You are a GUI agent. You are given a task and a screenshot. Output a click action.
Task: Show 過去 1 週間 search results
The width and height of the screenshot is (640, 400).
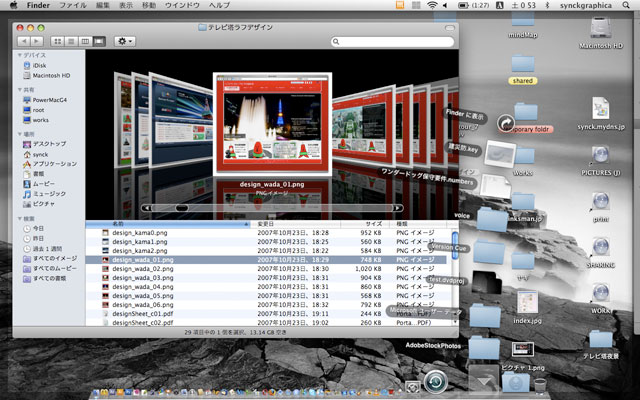tap(43, 249)
